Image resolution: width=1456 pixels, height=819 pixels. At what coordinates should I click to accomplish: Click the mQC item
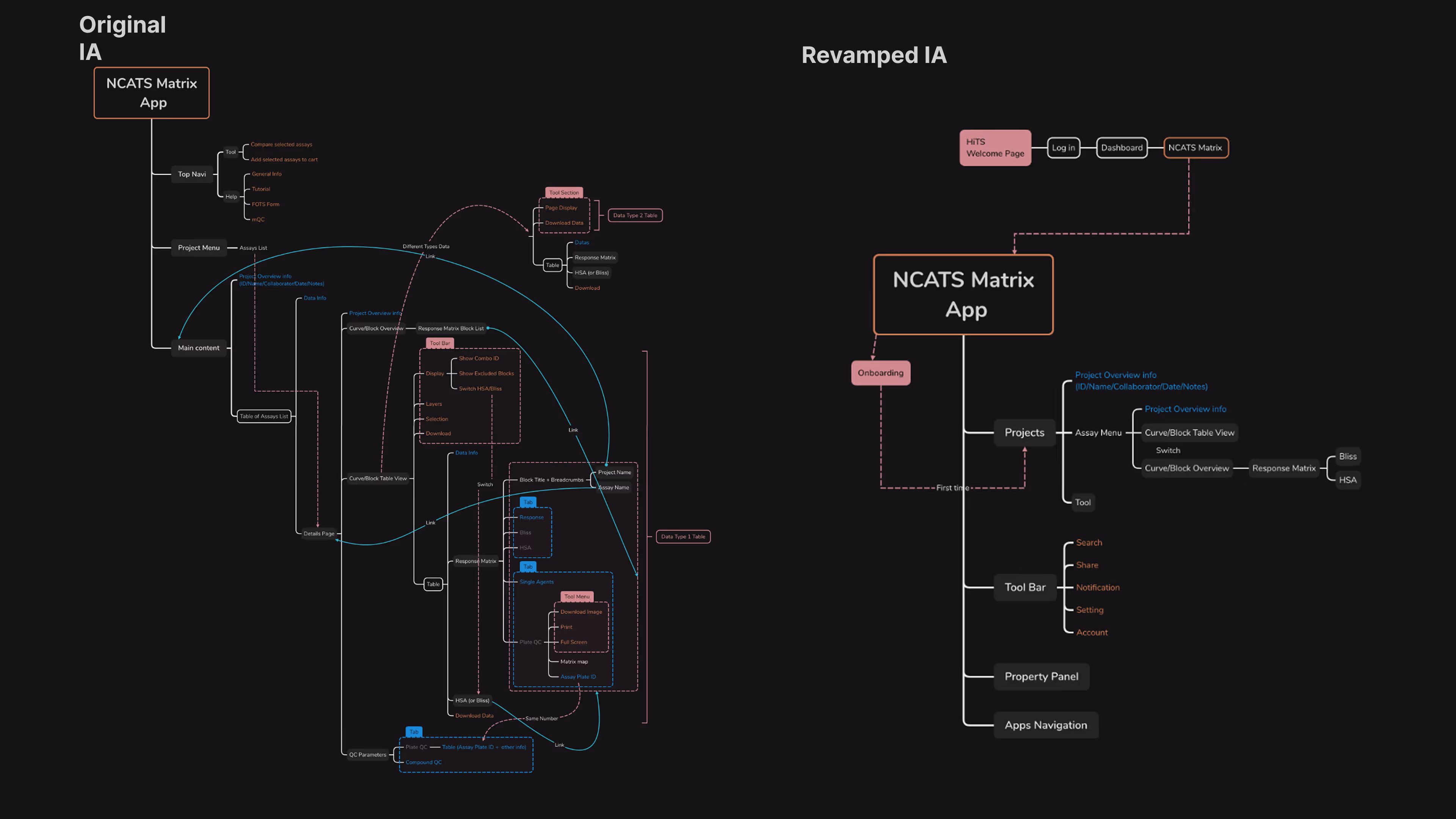(x=258, y=220)
